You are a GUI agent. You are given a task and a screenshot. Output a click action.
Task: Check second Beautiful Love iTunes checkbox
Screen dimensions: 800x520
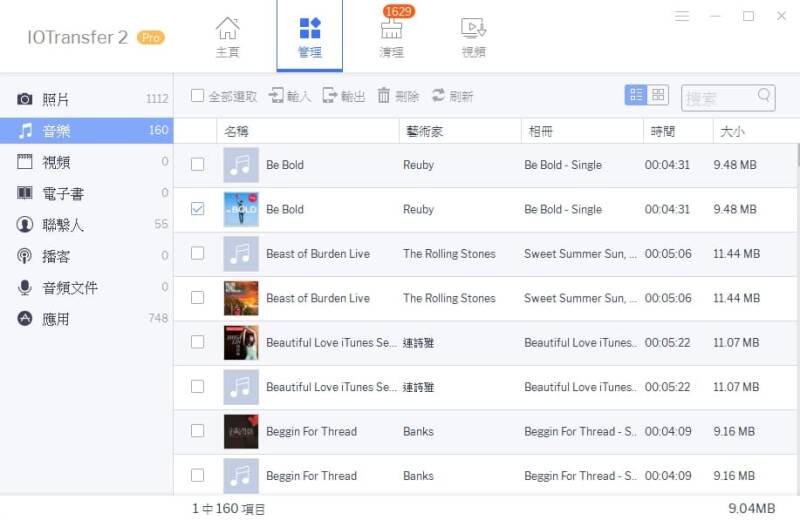(197, 386)
